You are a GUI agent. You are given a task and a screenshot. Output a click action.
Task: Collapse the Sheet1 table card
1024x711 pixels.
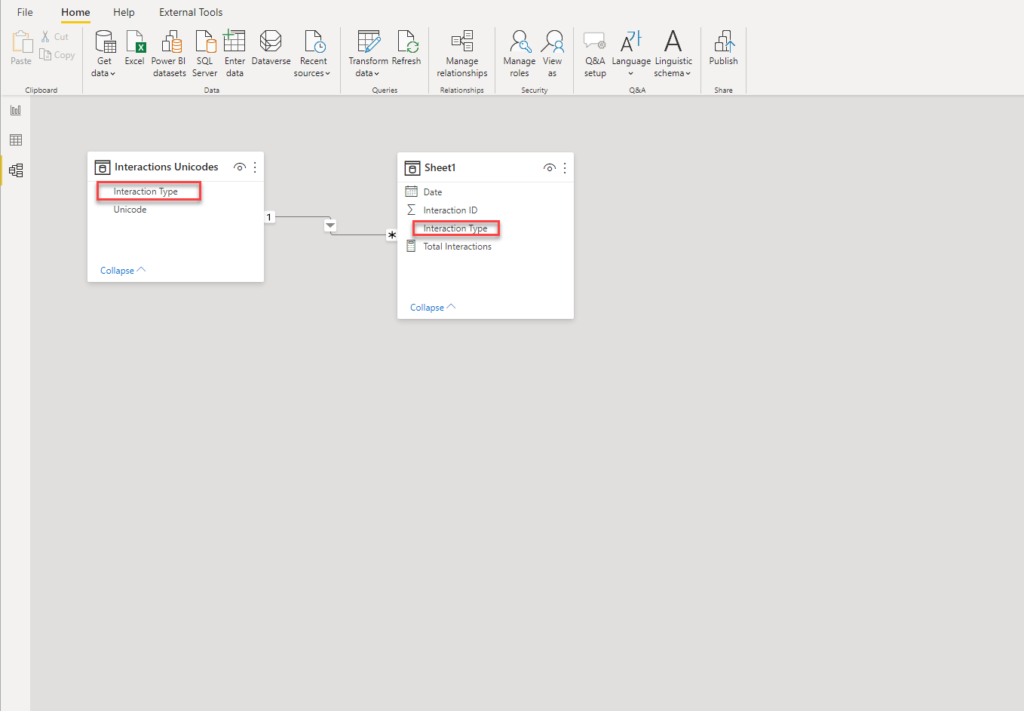click(x=432, y=308)
